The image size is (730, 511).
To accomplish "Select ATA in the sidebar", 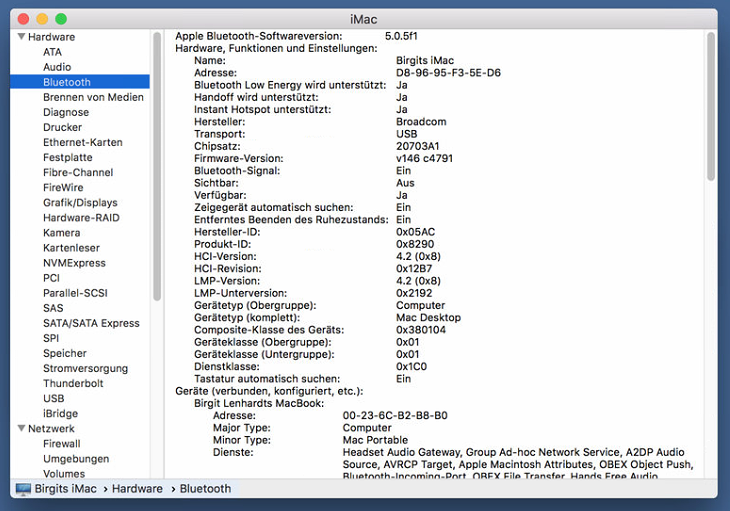I will point(52,52).
